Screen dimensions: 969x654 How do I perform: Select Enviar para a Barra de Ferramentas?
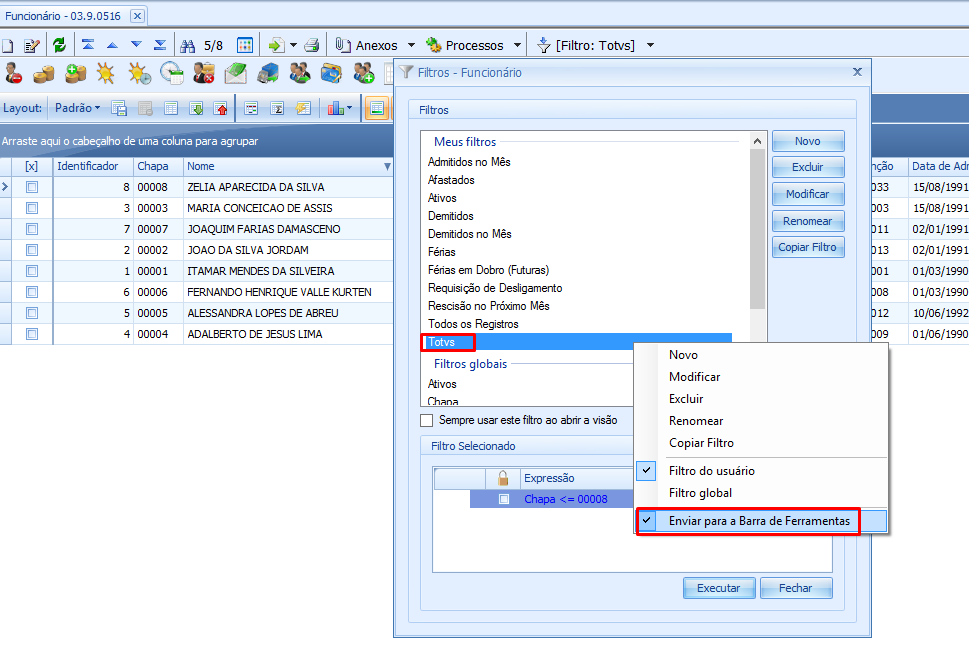point(759,521)
